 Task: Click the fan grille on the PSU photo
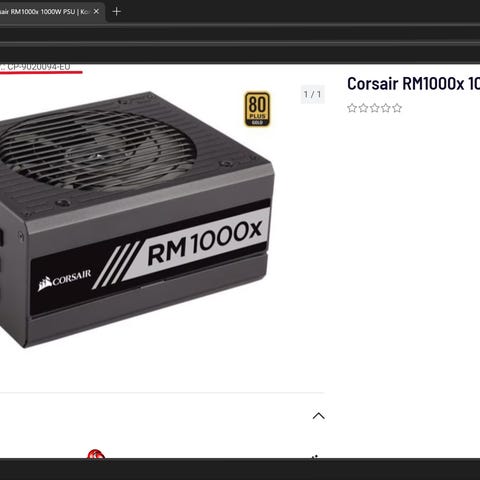[97, 152]
